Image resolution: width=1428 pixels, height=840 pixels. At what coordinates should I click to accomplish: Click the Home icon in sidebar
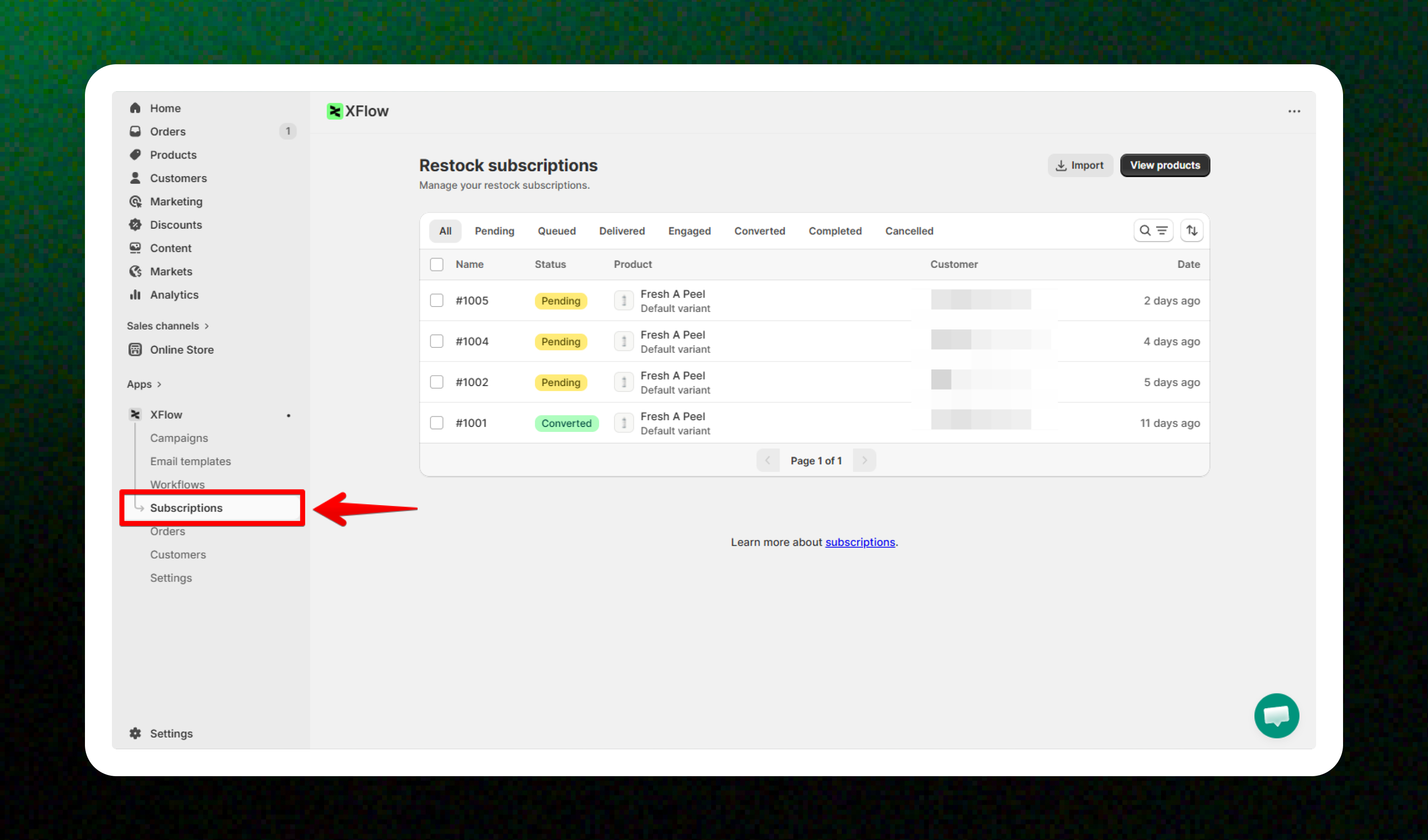click(x=135, y=108)
